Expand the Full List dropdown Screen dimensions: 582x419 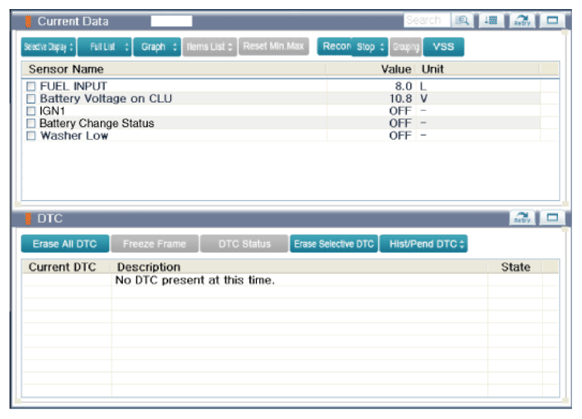click(104, 47)
